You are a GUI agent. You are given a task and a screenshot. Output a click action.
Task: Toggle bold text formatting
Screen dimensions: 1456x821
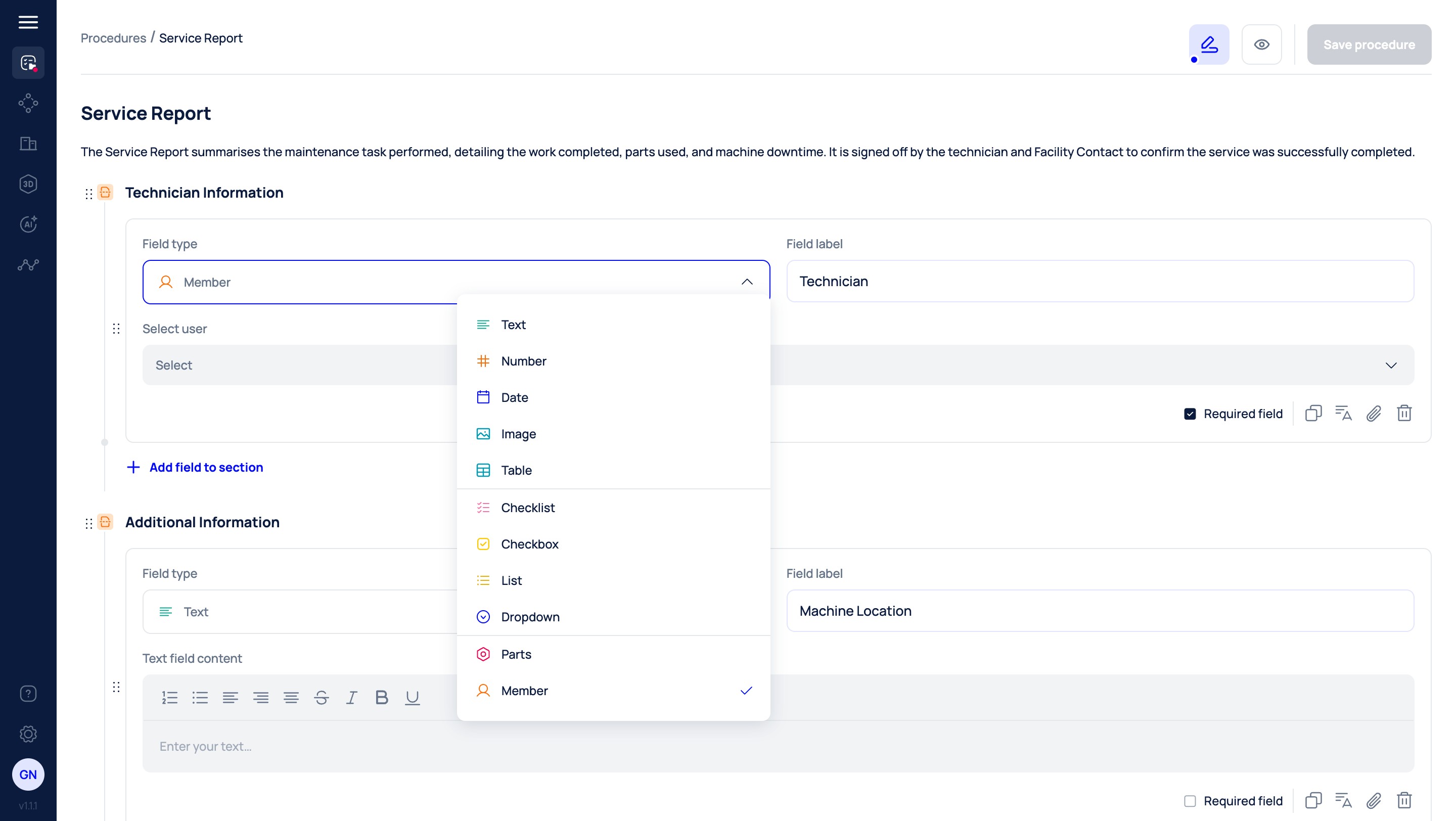tap(382, 697)
